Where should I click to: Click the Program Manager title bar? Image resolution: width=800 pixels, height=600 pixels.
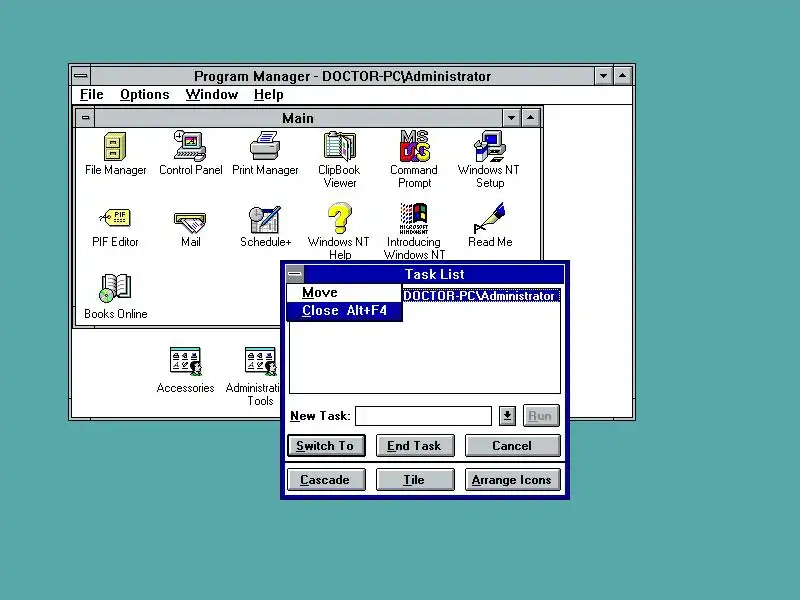(342, 76)
